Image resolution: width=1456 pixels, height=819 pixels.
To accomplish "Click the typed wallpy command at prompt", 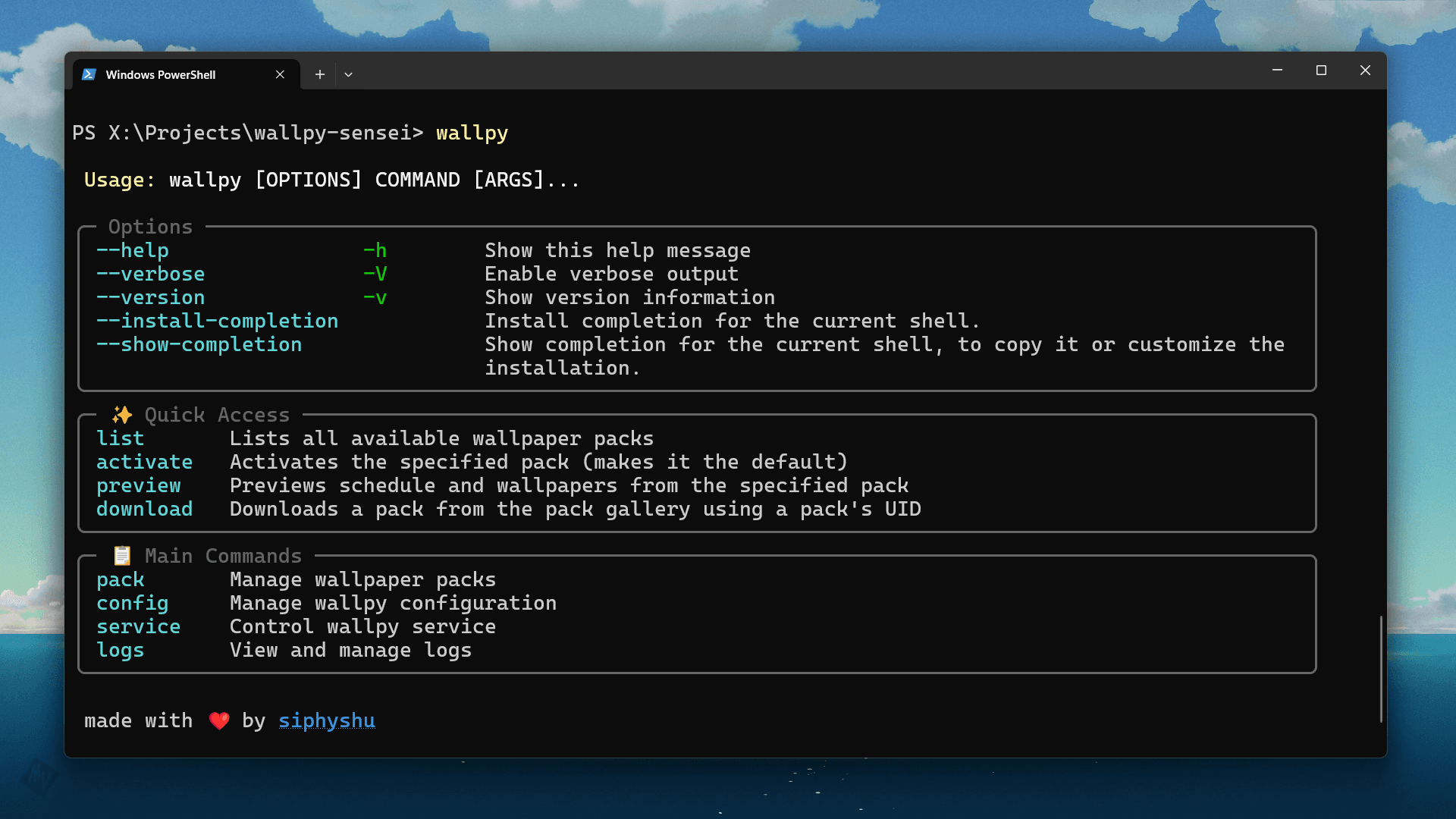I will click(472, 133).
